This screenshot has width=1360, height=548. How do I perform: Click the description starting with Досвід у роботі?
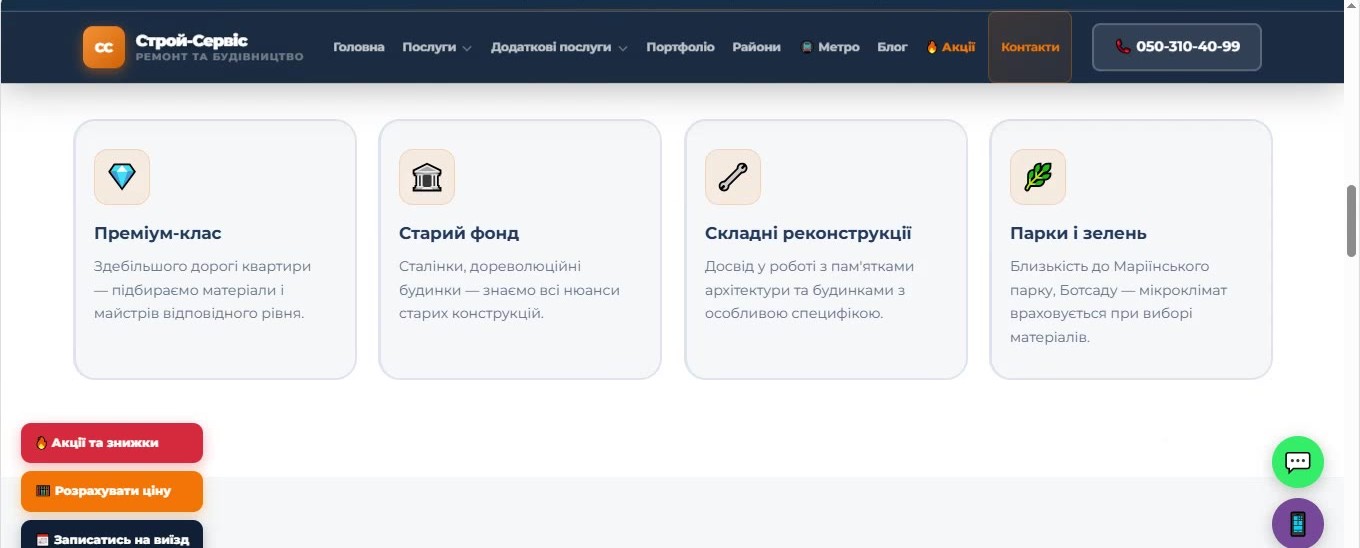click(809, 290)
